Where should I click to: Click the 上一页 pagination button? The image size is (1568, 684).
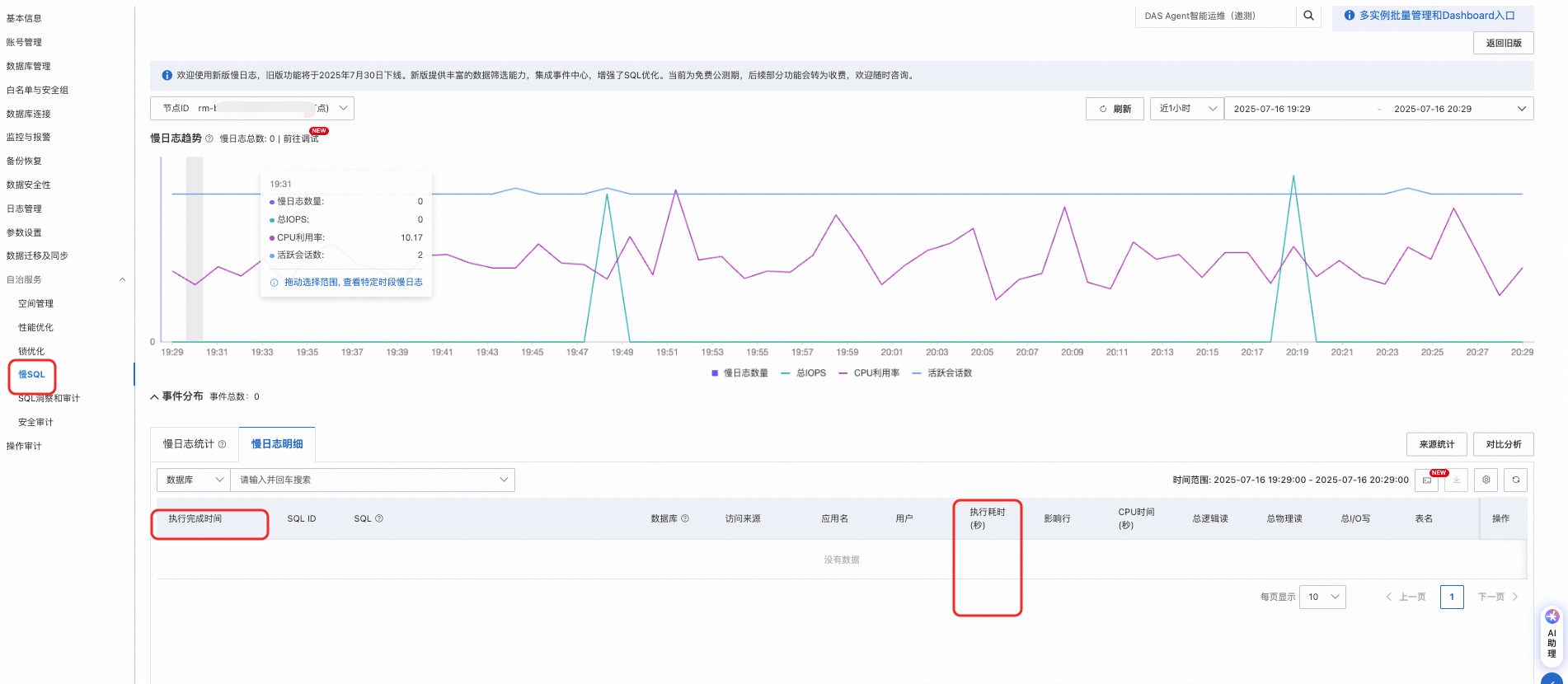tap(1406, 597)
